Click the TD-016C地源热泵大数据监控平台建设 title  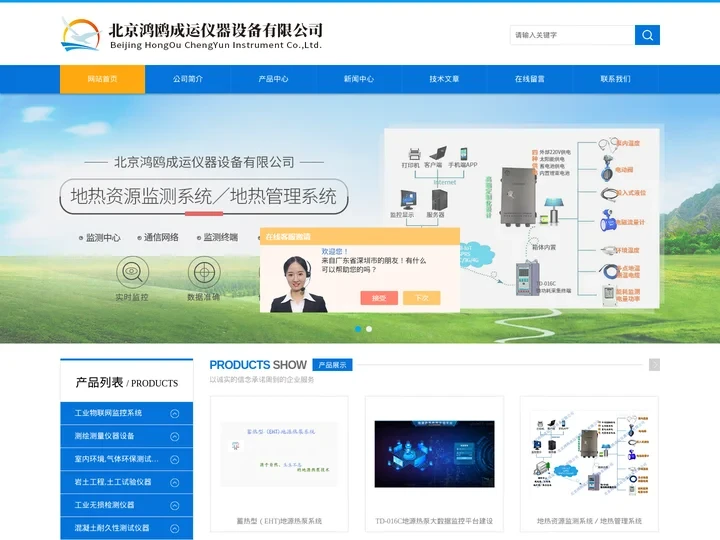click(x=434, y=521)
